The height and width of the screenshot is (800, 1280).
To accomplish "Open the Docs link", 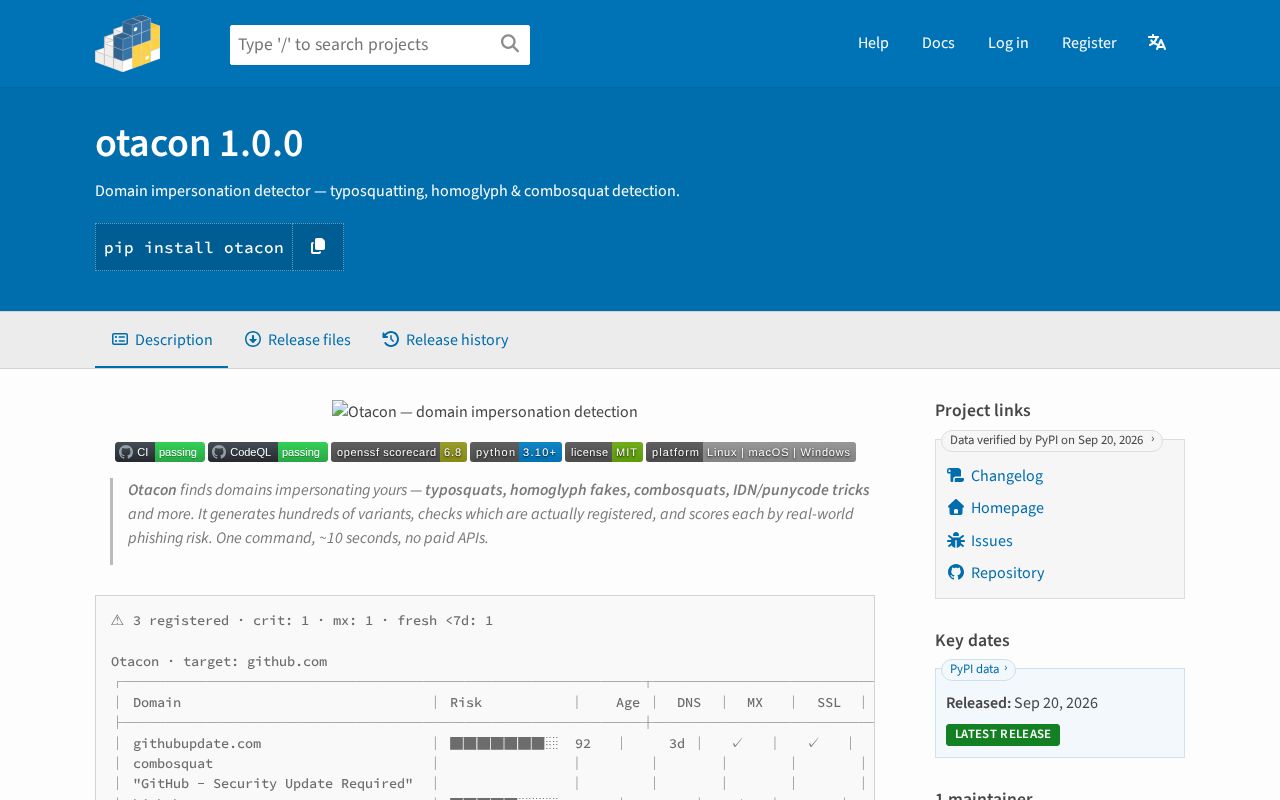I will [x=938, y=43].
